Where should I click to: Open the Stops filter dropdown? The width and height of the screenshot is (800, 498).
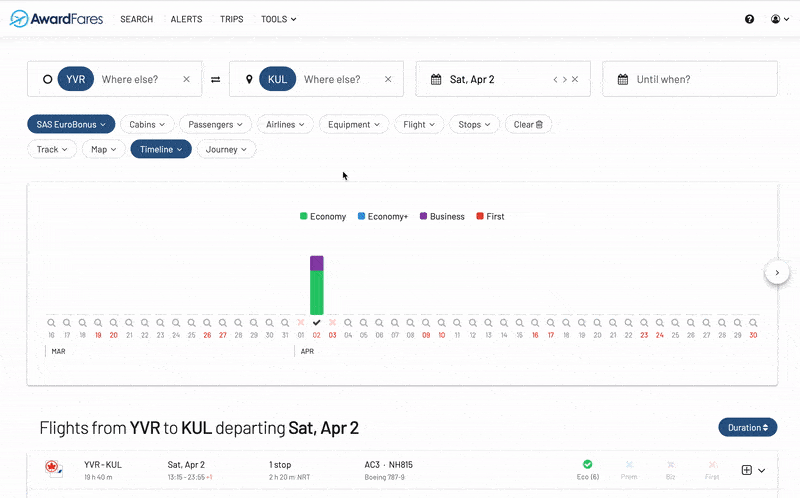point(474,124)
